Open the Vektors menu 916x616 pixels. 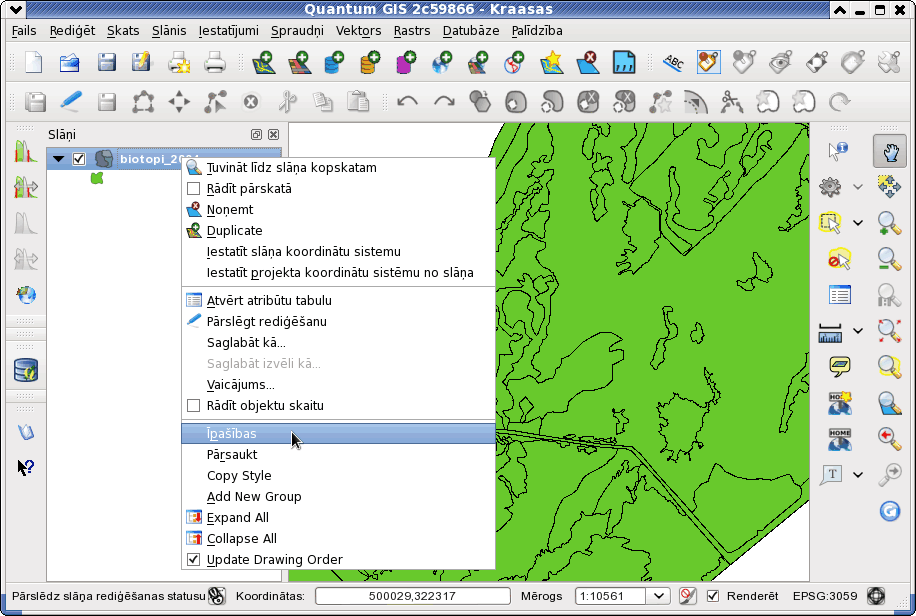[358, 31]
